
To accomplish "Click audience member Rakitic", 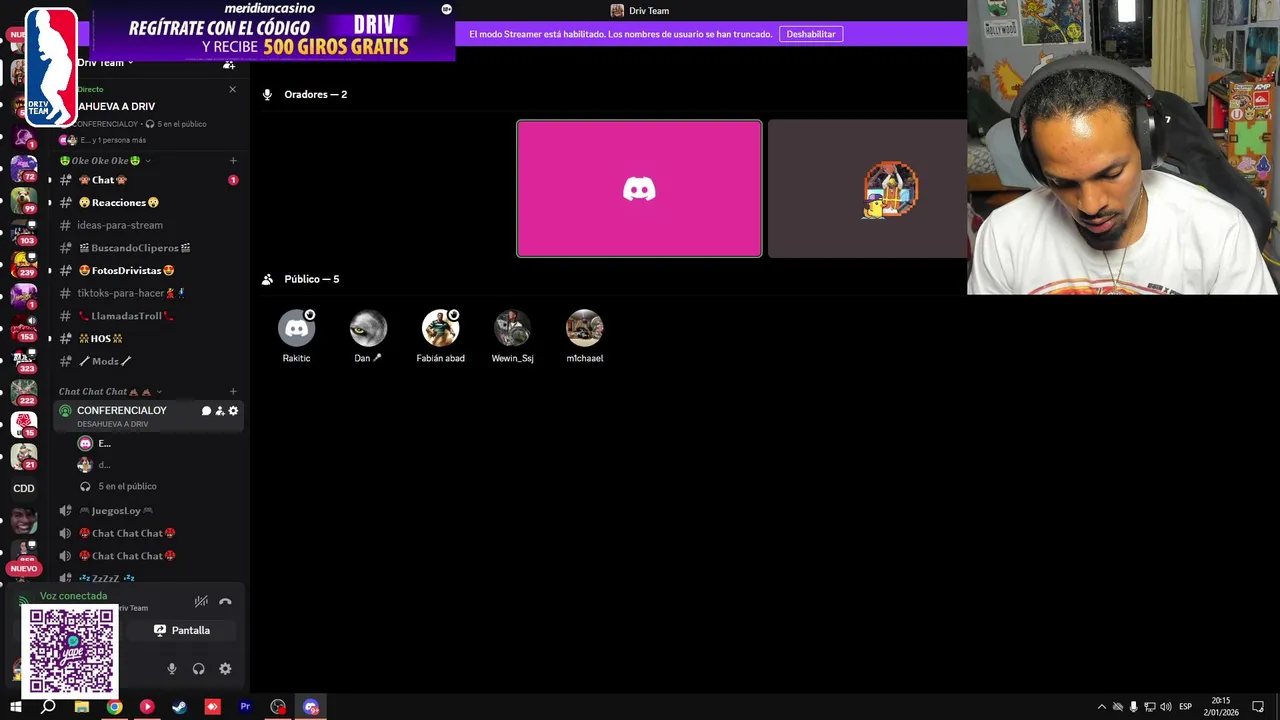I will pyautogui.click(x=296, y=337).
